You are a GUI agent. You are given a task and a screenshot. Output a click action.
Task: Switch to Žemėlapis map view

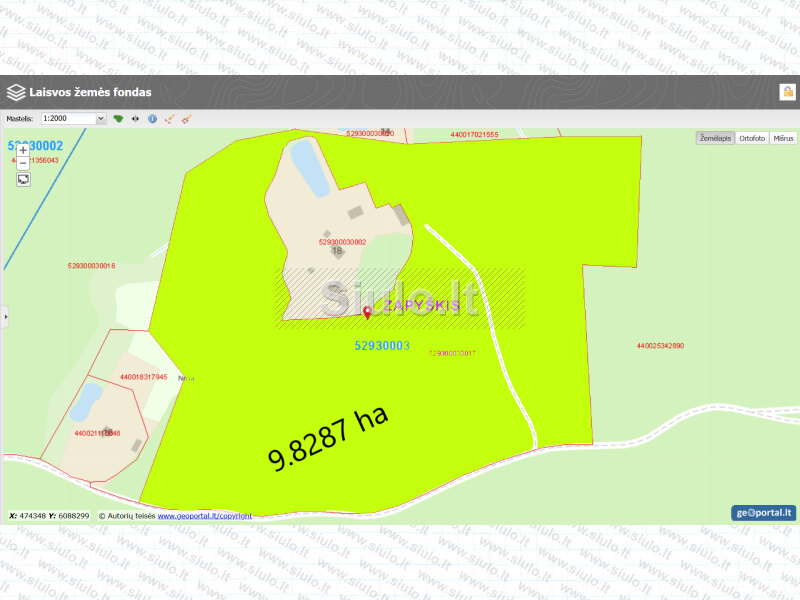(x=715, y=138)
